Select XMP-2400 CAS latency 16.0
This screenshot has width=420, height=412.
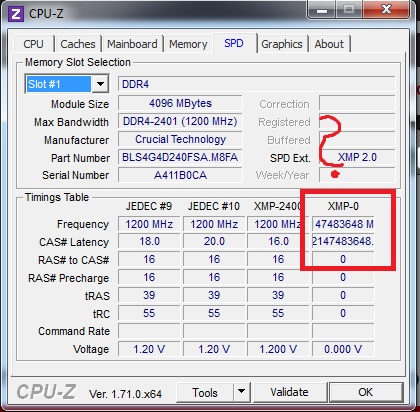click(x=278, y=241)
